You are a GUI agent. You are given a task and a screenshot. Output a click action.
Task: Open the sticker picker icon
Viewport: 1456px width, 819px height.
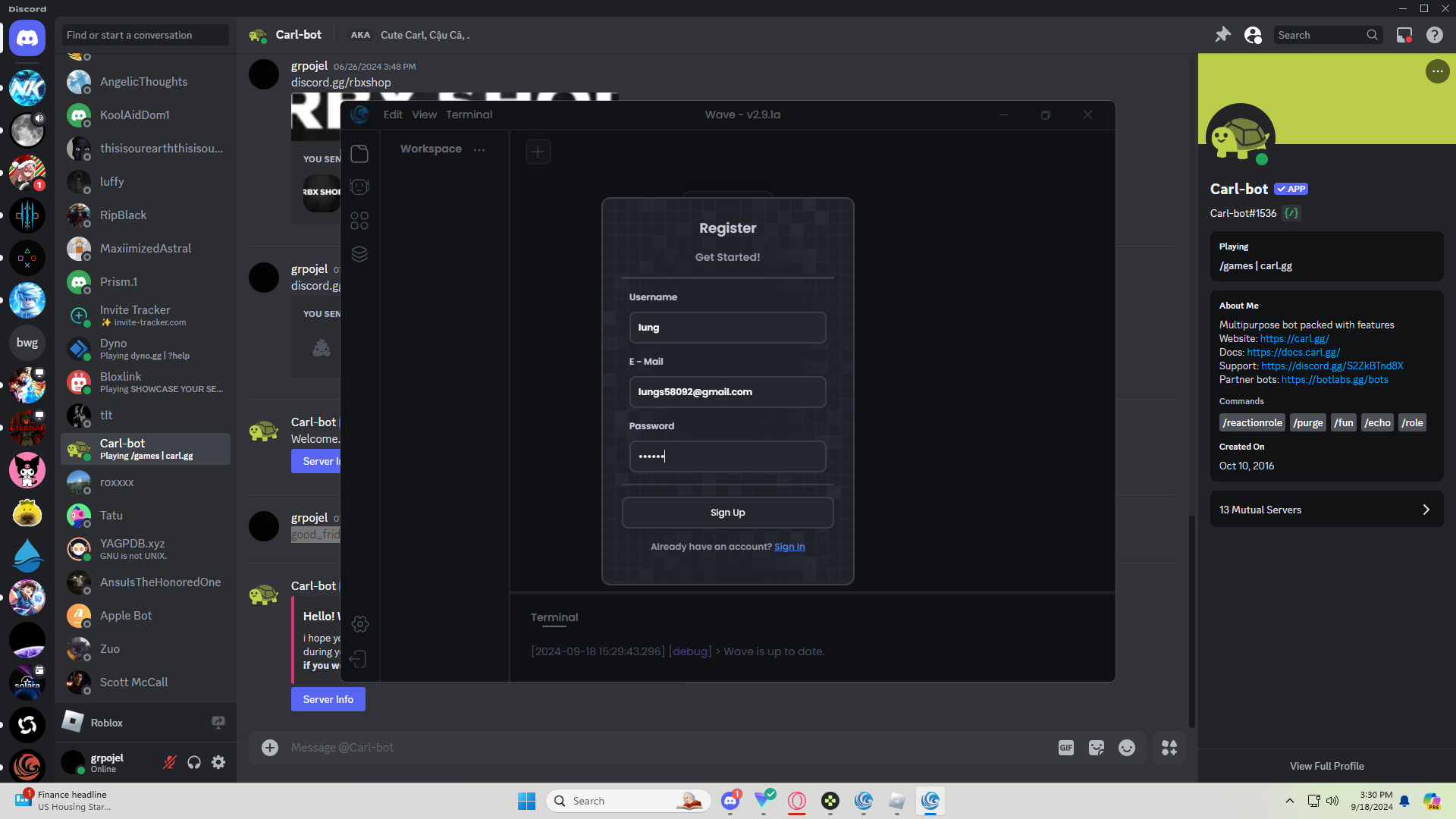pos(1097,748)
